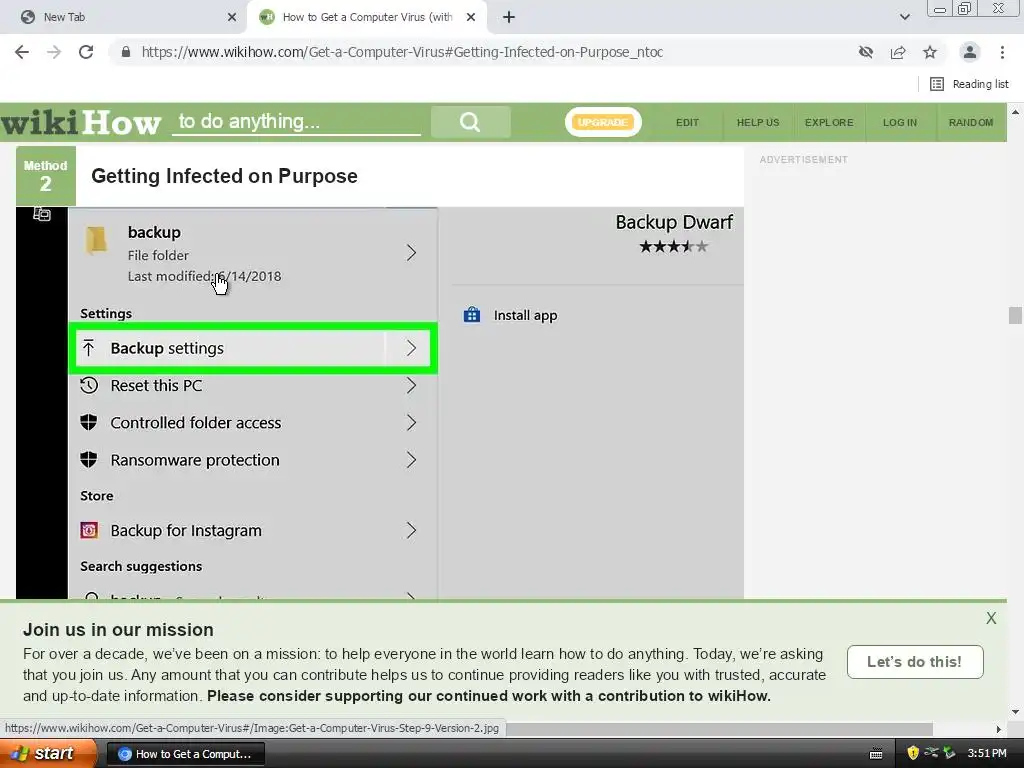Expand the Reset this PC chevron
Viewport: 1024px width, 768px height.
click(411, 385)
